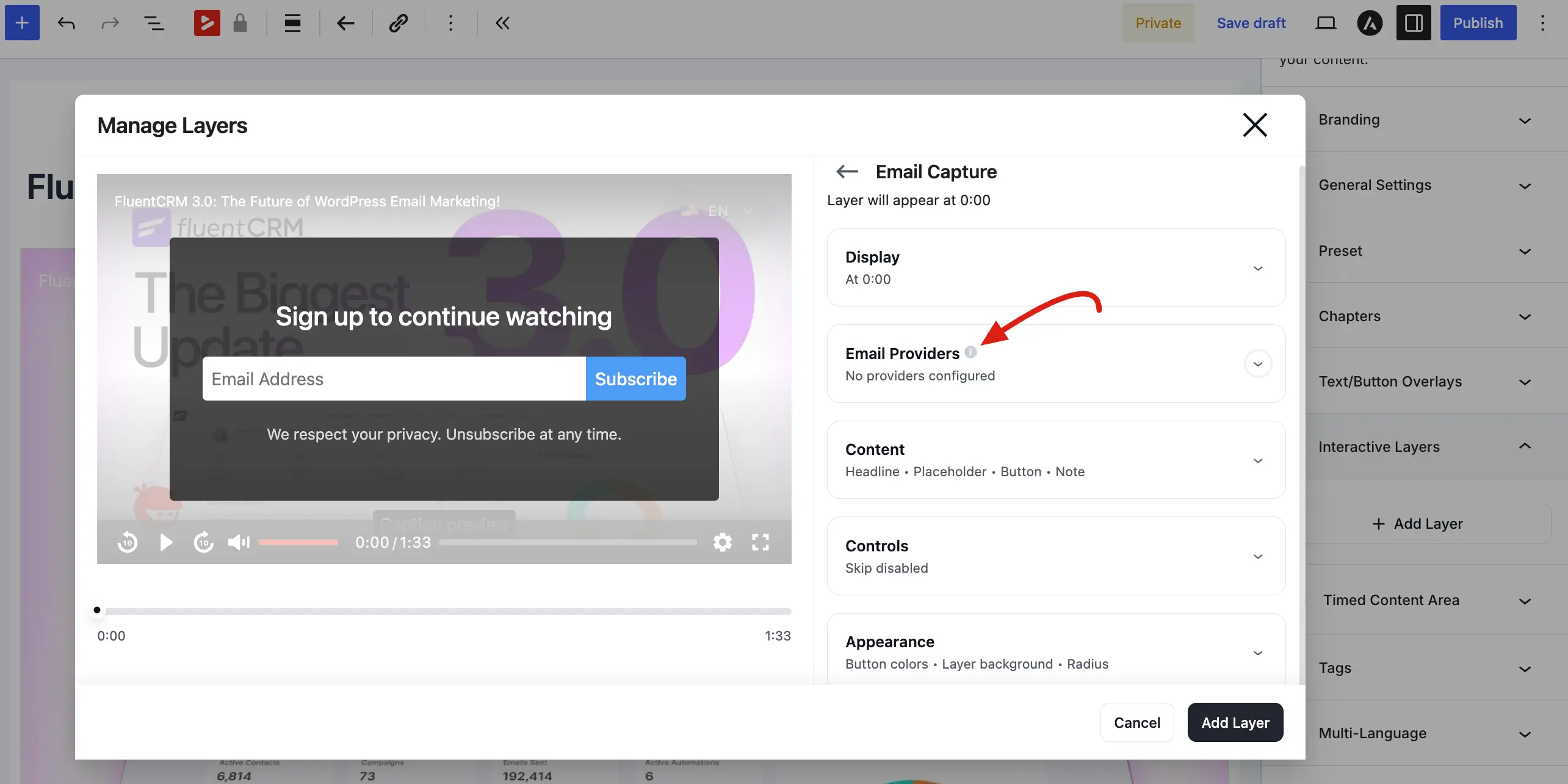1568x784 pixels.
Task: Open the video player settings gear
Action: click(x=723, y=542)
